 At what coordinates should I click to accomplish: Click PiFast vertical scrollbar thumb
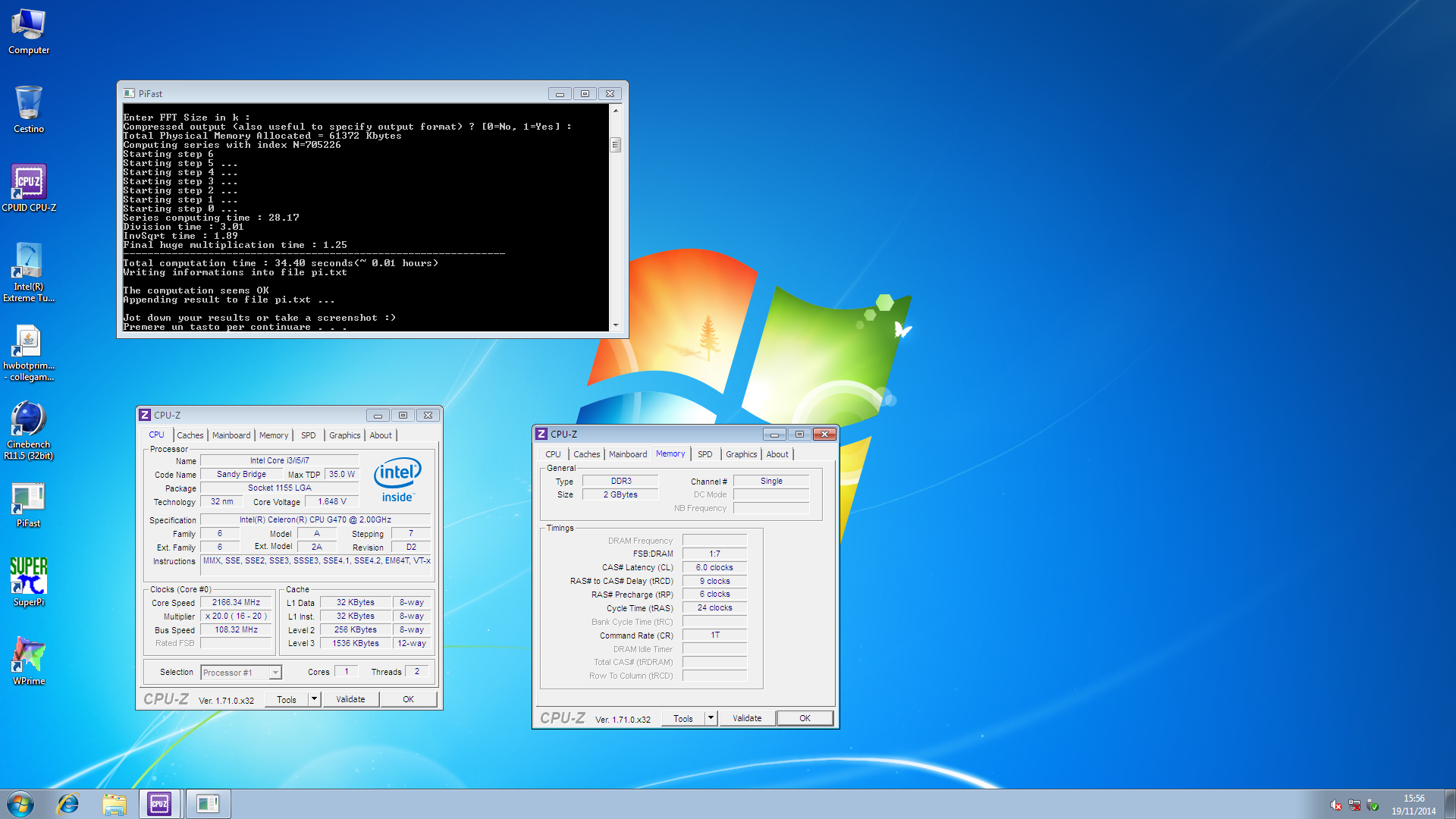[616, 144]
